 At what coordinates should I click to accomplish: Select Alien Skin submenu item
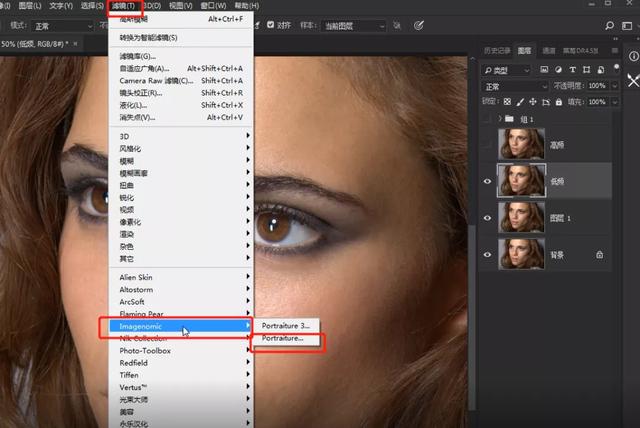pyautogui.click(x=181, y=277)
